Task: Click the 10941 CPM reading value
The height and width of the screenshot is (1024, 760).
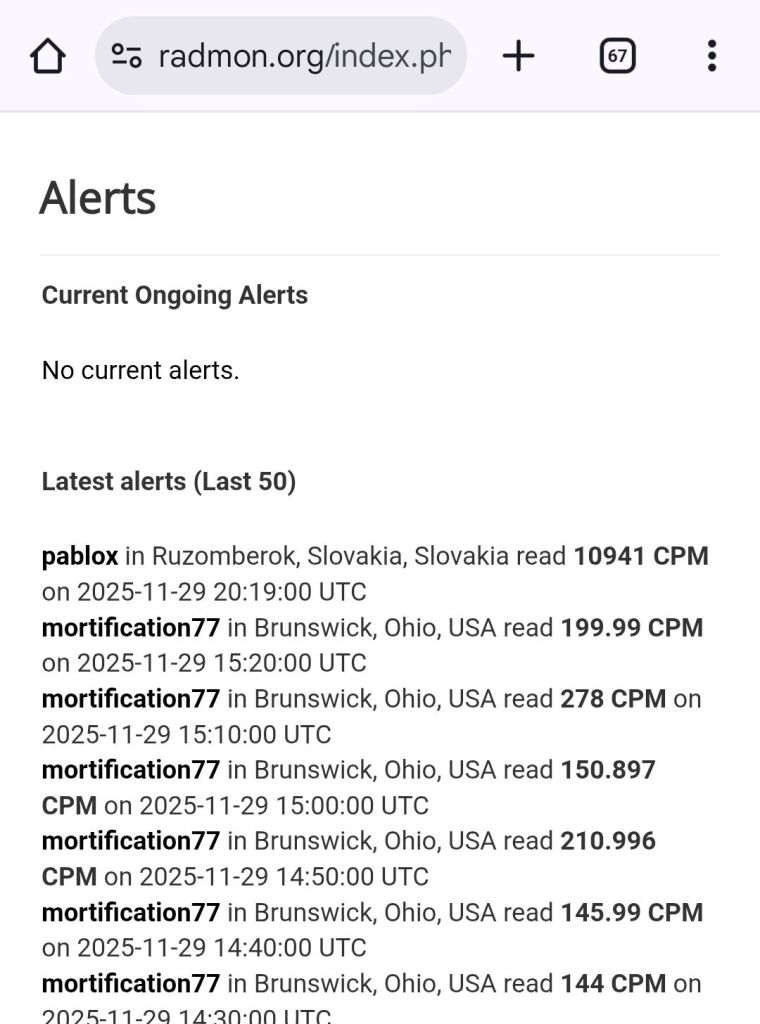Action: (x=640, y=556)
